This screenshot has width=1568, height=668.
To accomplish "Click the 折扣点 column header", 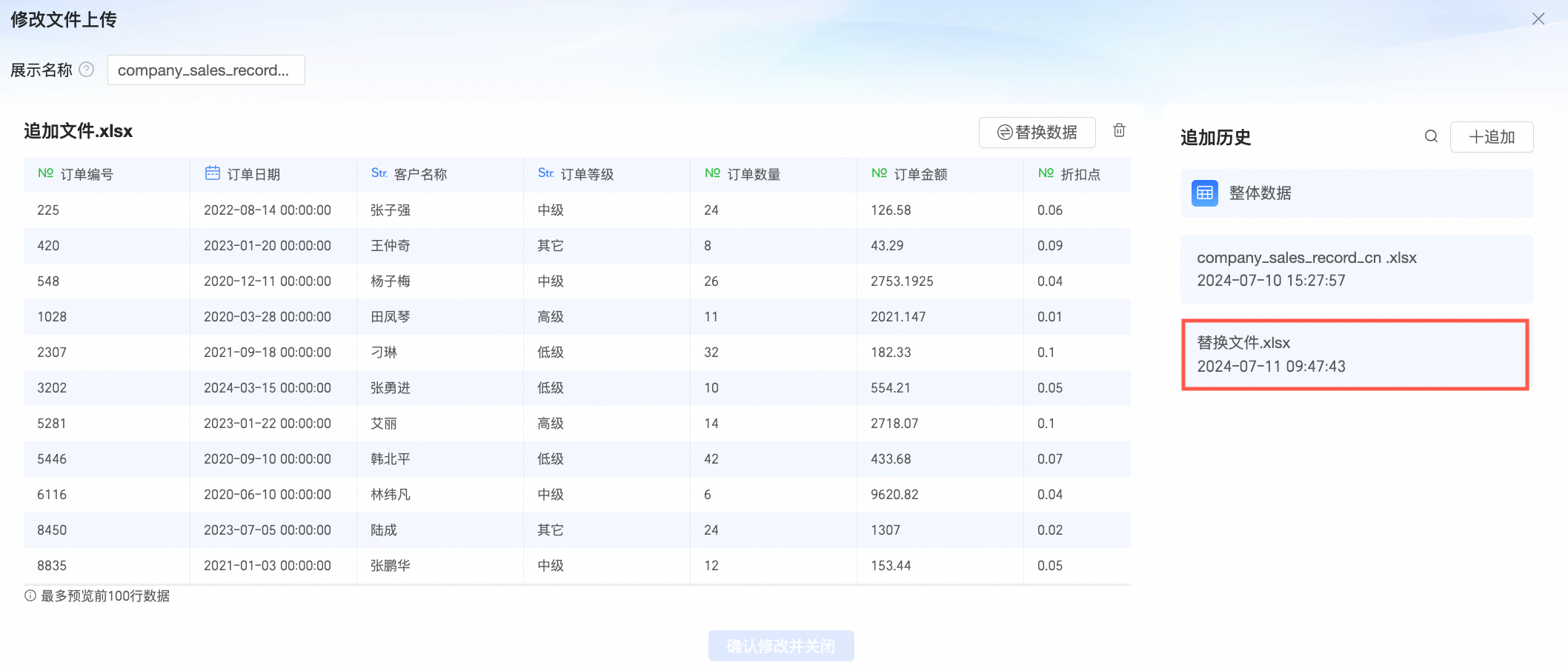I will (x=1077, y=175).
